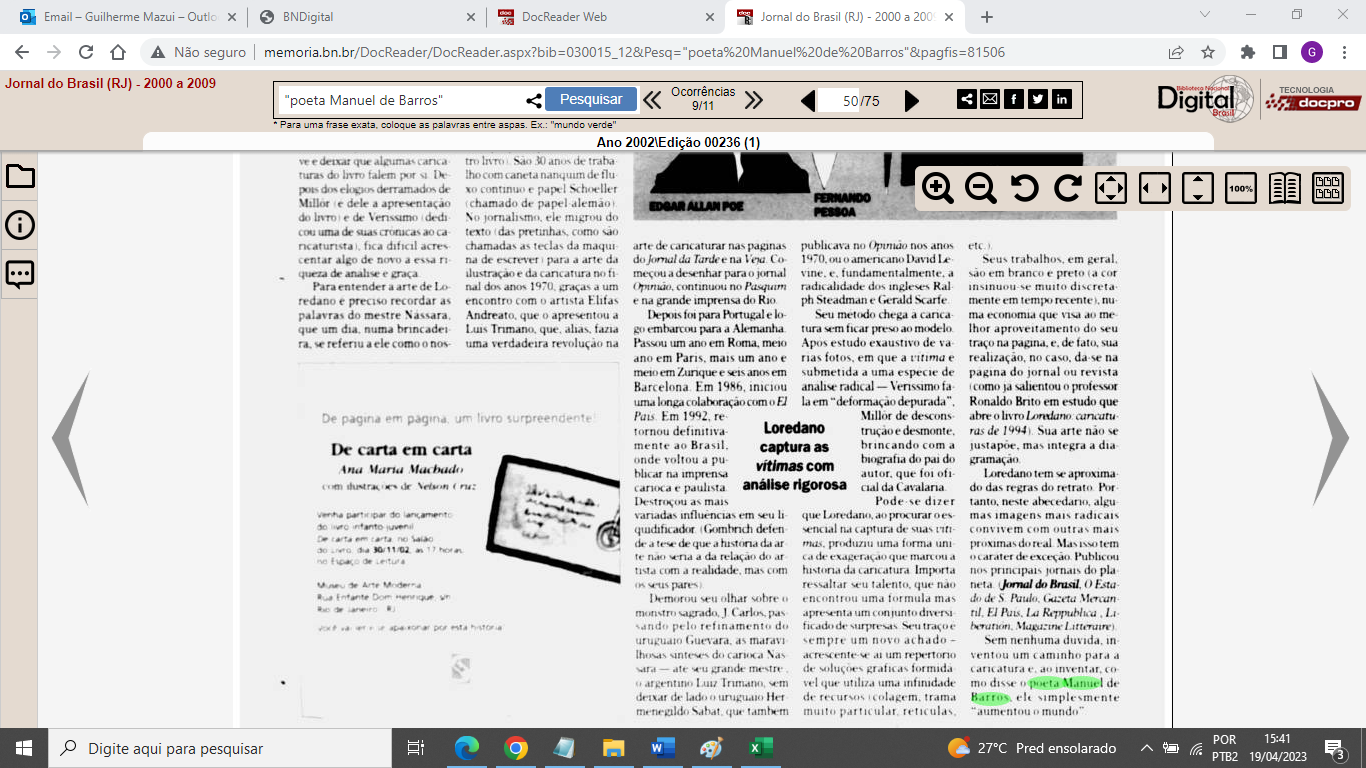
Task: Open information icon in left sidebar
Action: pos(20,225)
